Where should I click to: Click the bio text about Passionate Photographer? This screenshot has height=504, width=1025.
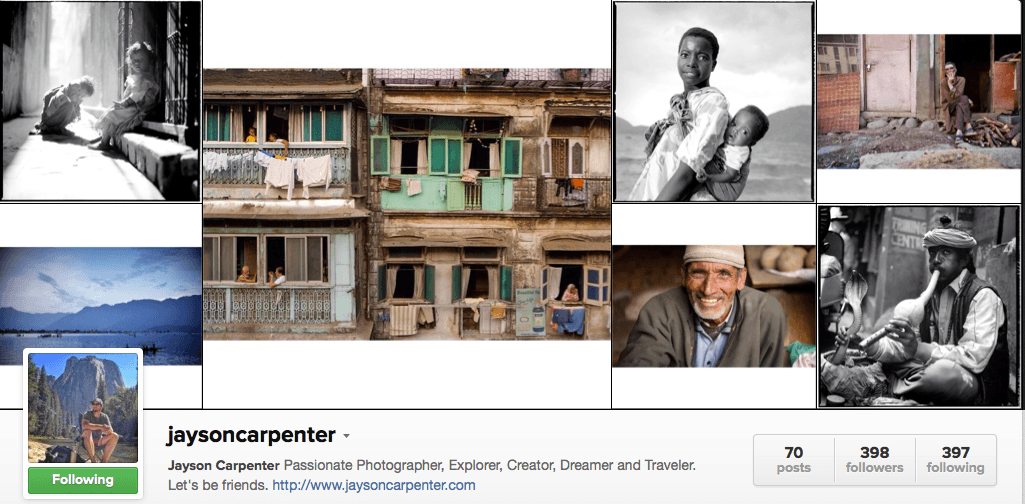(490, 466)
